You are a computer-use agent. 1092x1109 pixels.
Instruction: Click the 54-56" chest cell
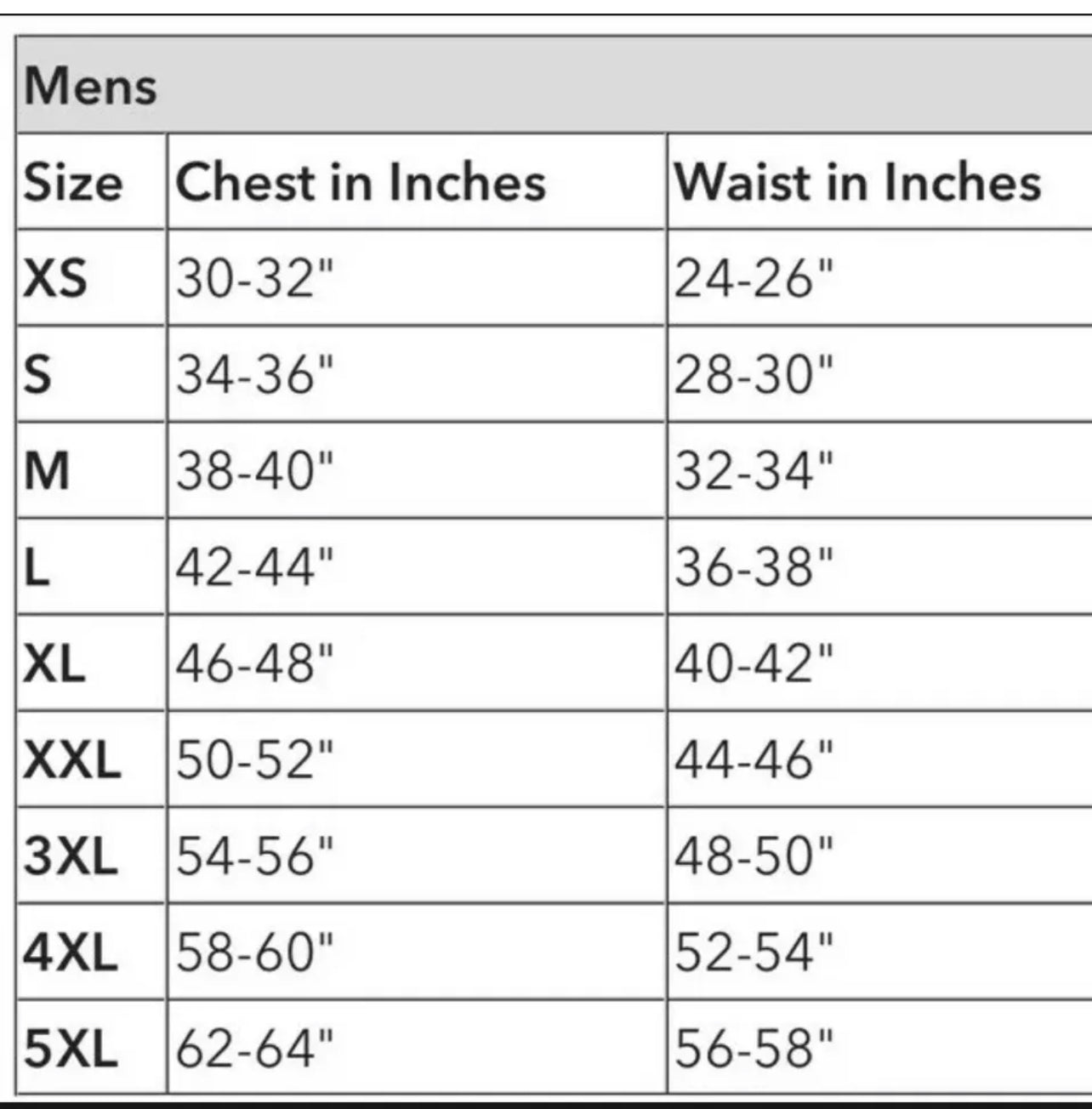pos(255,856)
